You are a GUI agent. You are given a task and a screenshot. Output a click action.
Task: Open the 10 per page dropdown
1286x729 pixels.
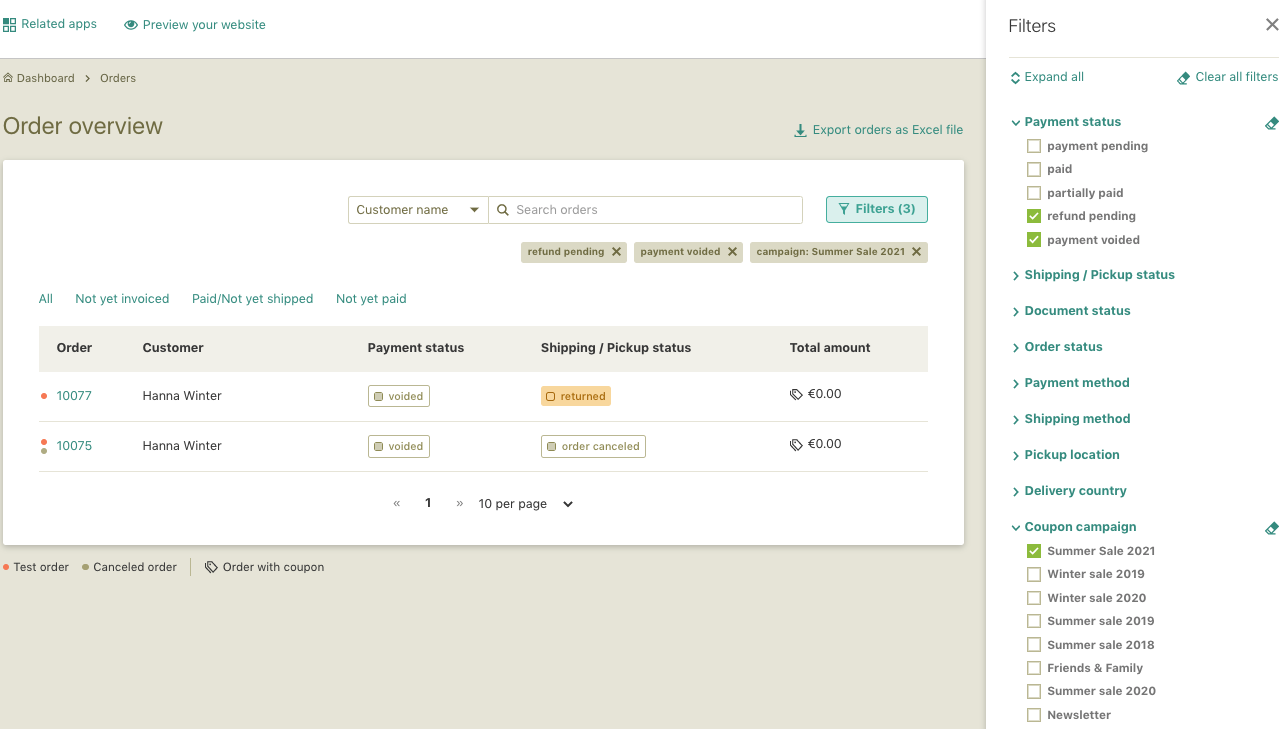coord(526,504)
